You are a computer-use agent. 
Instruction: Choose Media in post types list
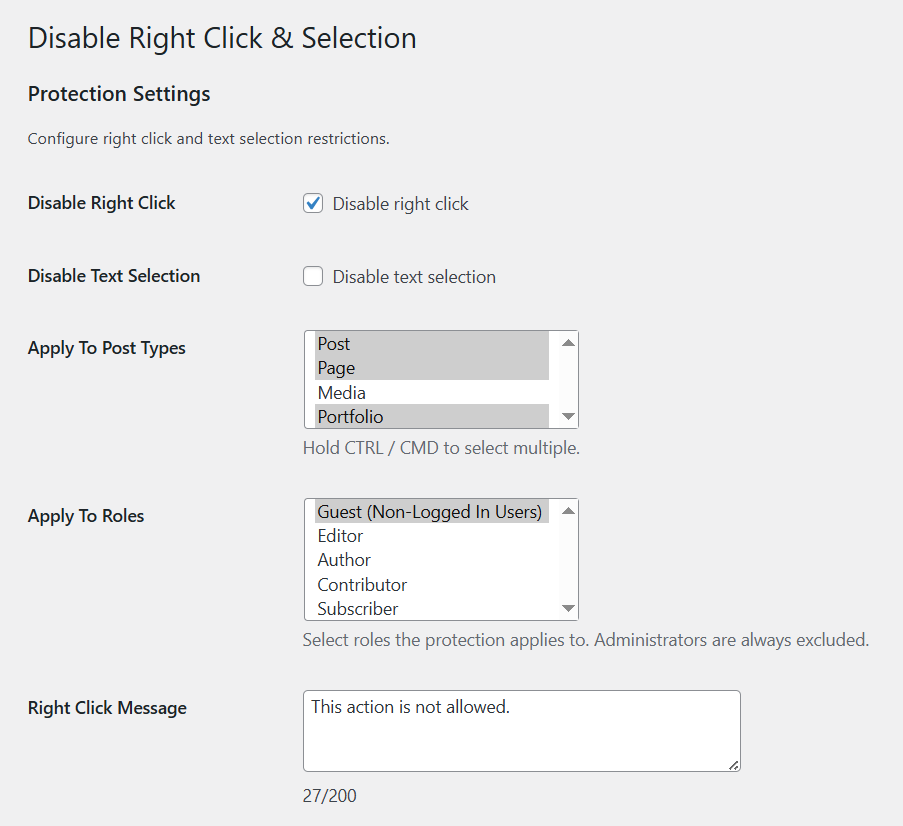point(342,393)
